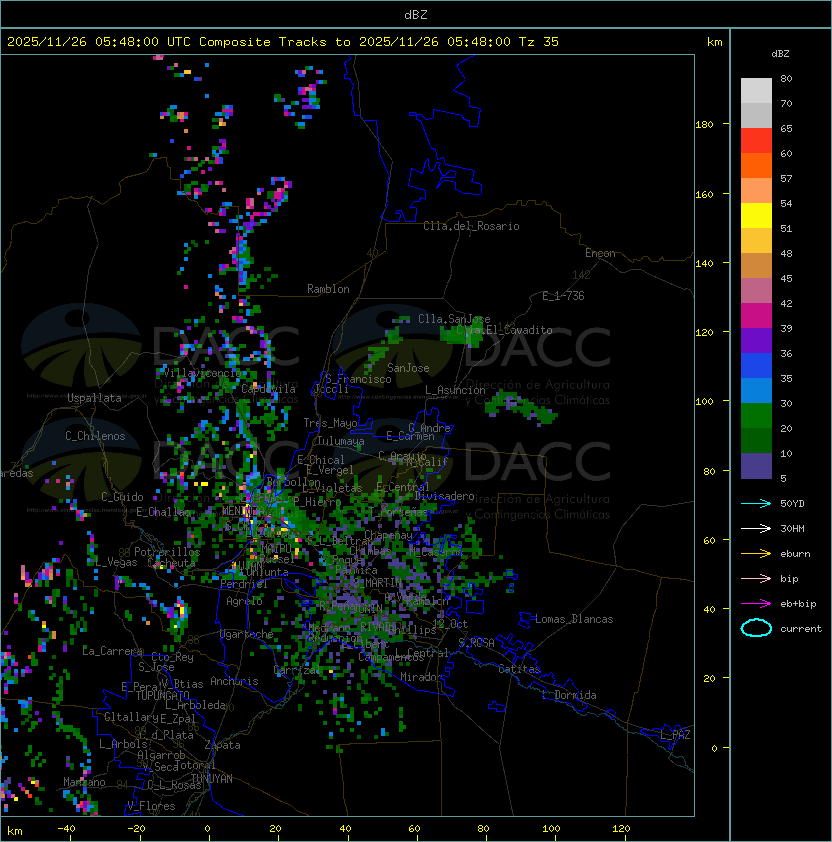Click the cyan 'current' ellipse legend icon
Screen dimensions: 832x842
coord(756,628)
